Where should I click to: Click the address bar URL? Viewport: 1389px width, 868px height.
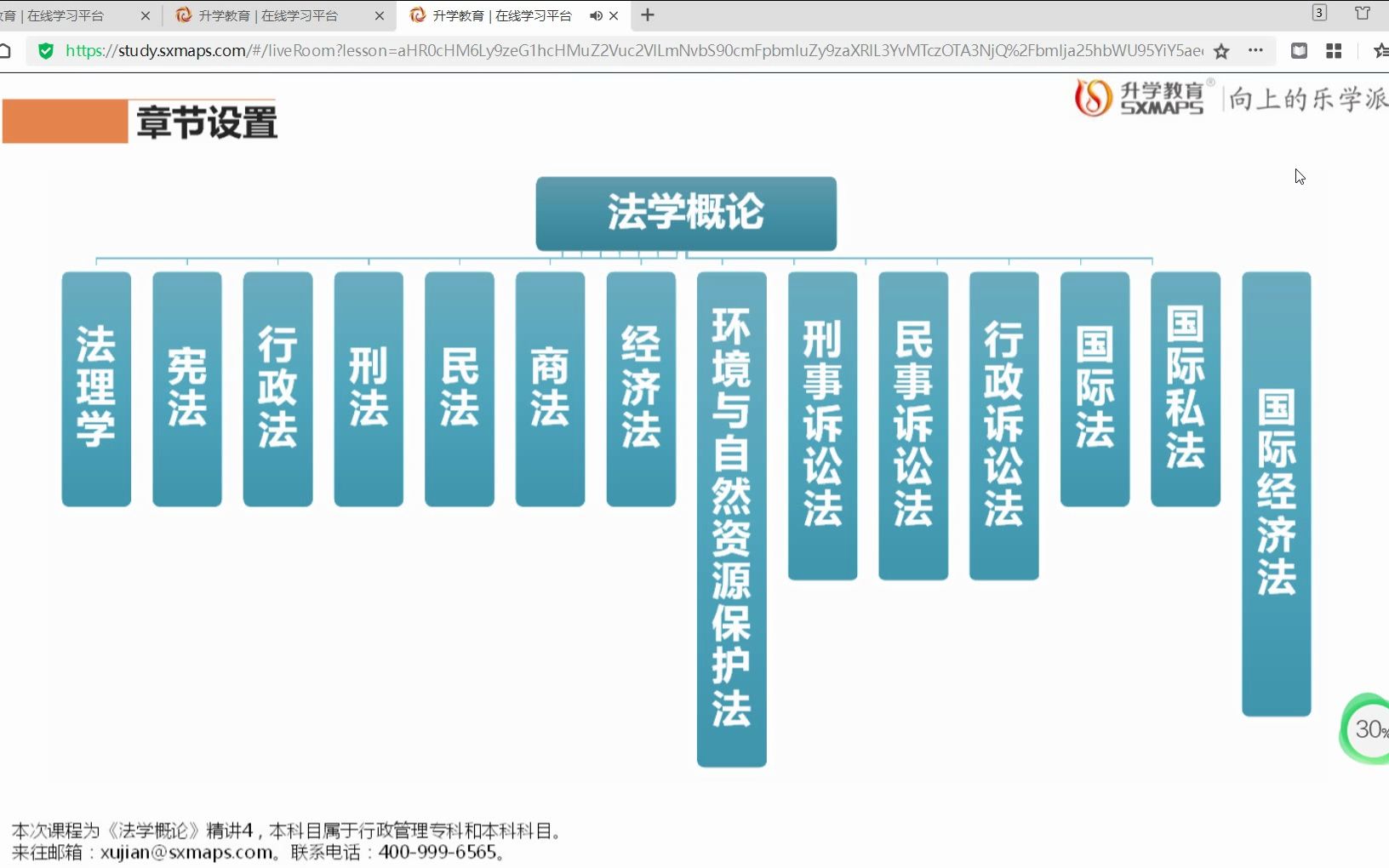[634, 51]
